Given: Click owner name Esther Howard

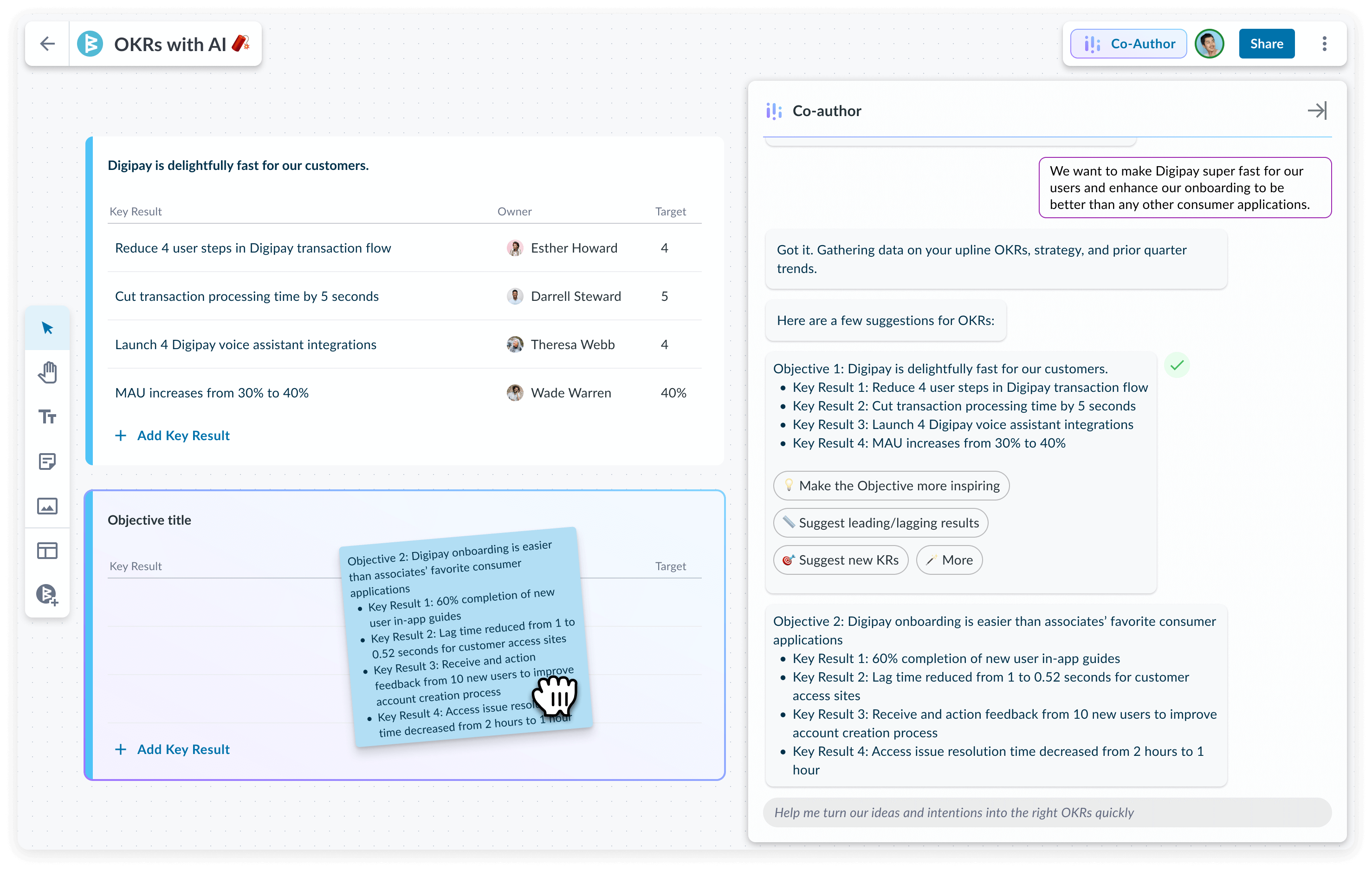Looking at the screenshot, I should click(574, 248).
